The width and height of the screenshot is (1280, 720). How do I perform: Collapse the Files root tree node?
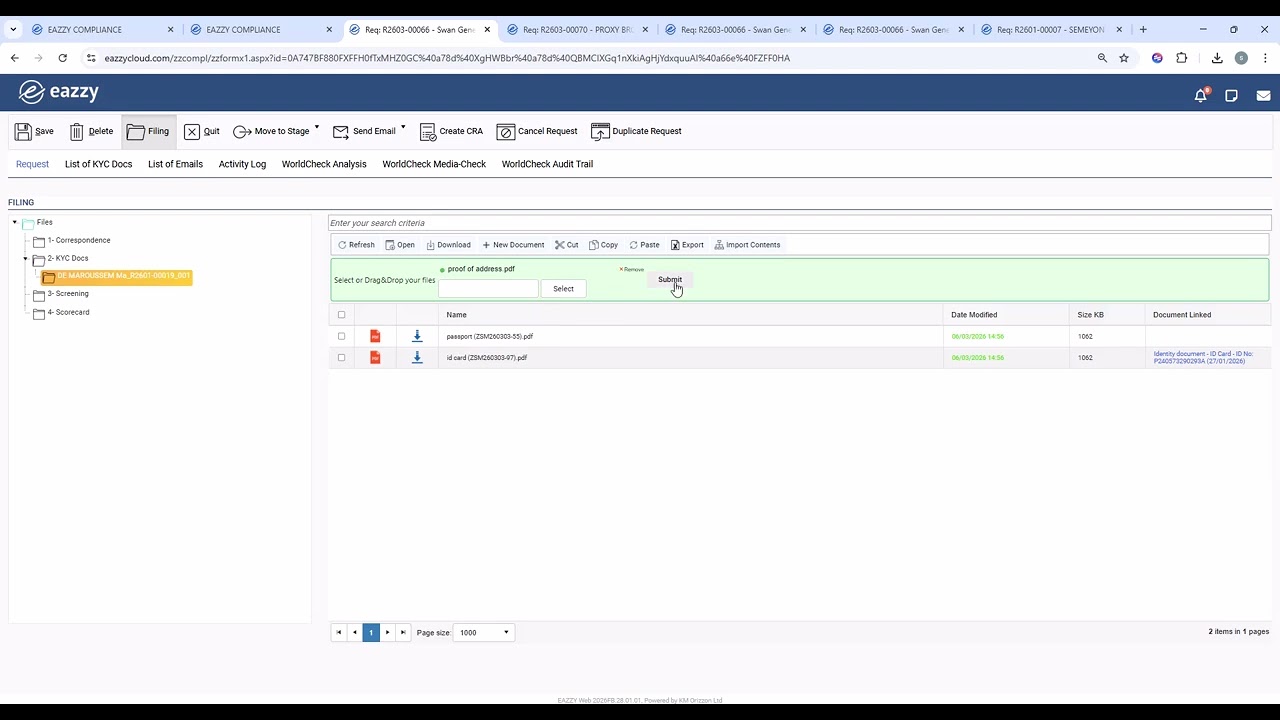click(x=15, y=222)
